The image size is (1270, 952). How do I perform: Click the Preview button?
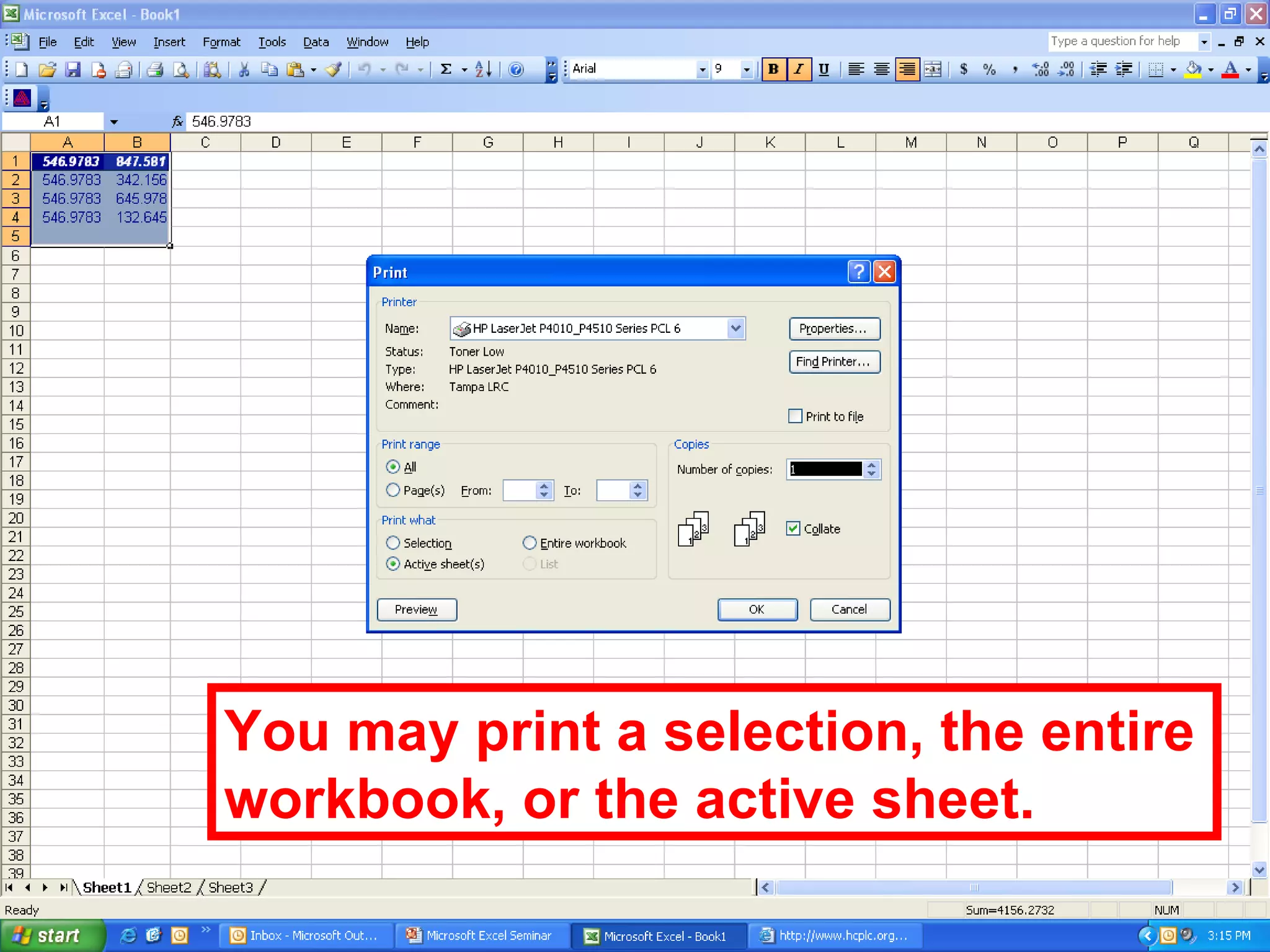pos(417,609)
